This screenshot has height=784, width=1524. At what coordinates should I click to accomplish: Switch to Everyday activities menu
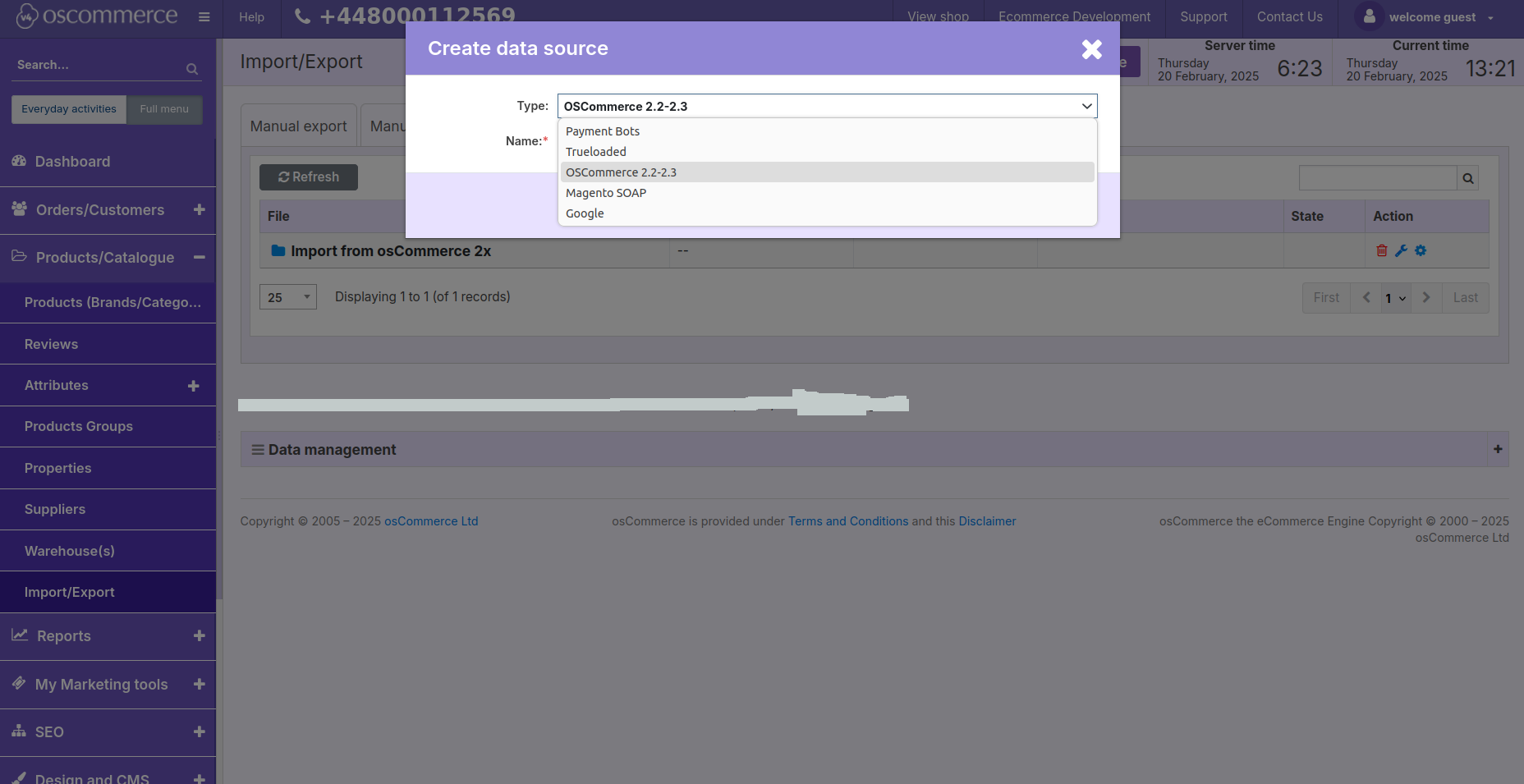click(69, 109)
